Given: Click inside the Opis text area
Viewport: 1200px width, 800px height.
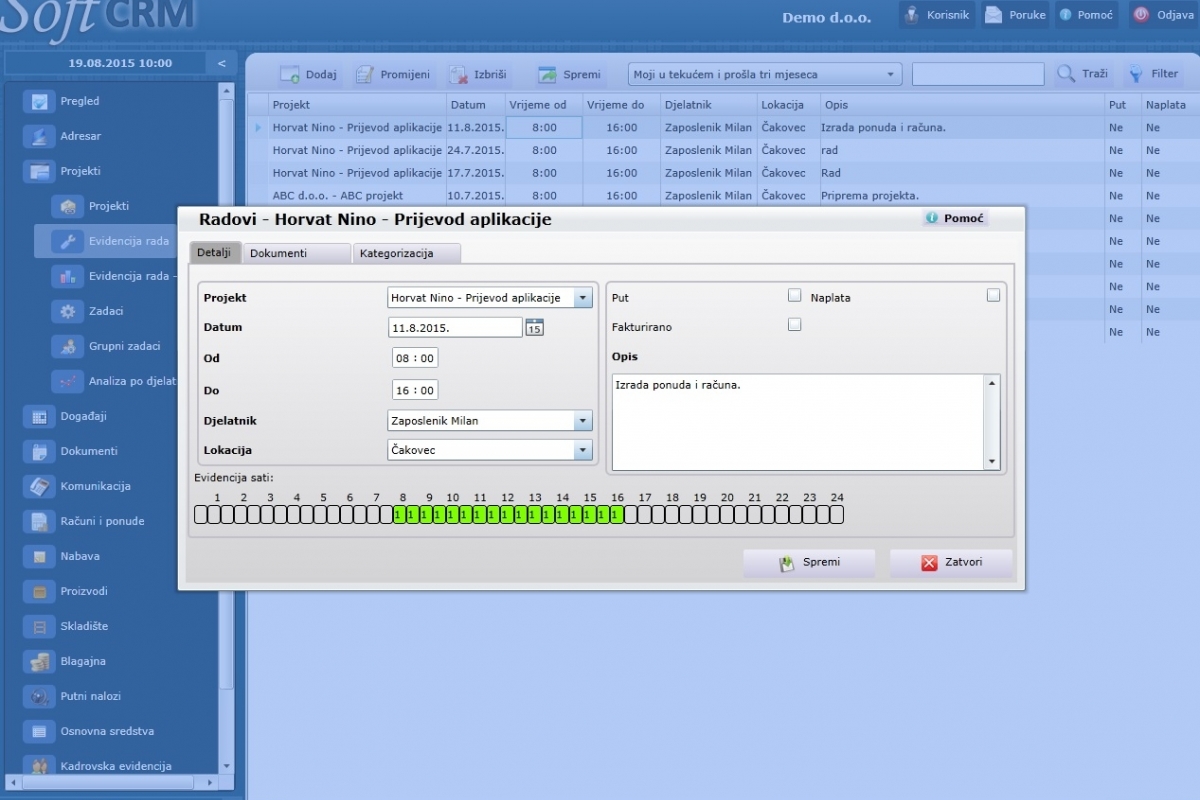Looking at the screenshot, I should [x=798, y=421].
